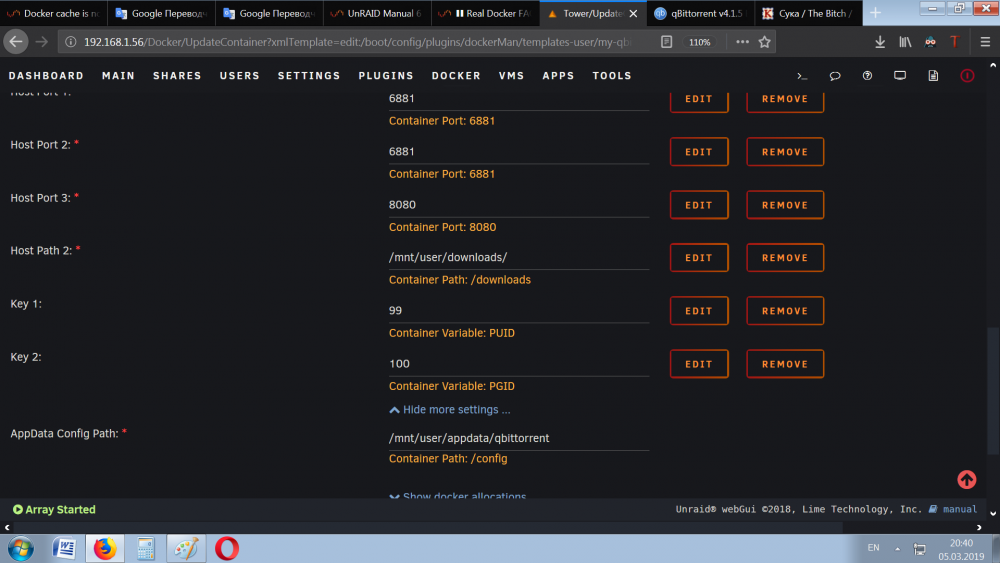Open the Firefox hamburger menu

click(985, 42)
